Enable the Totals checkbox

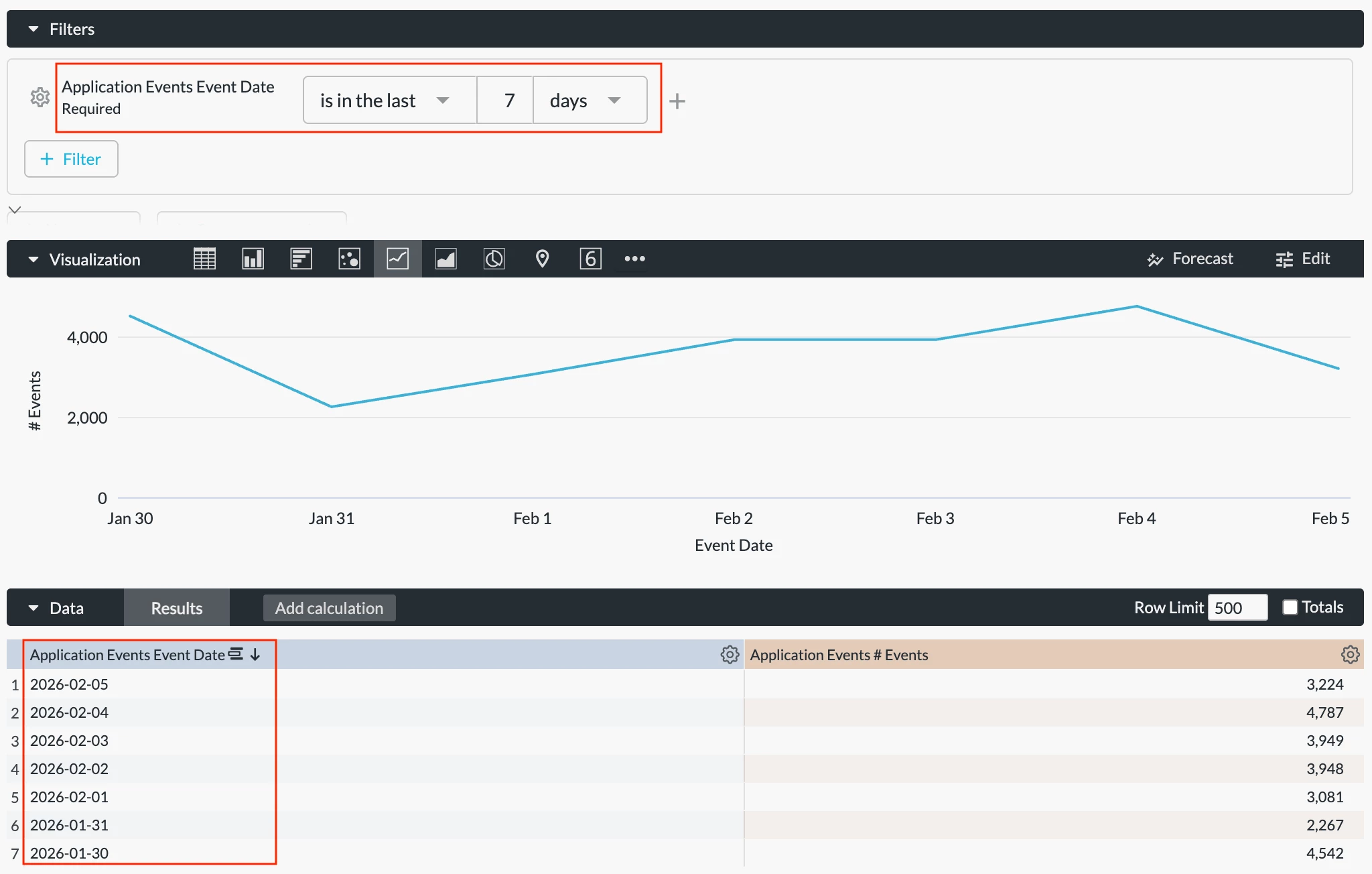pyautogui.click(x=1290, y=607)
